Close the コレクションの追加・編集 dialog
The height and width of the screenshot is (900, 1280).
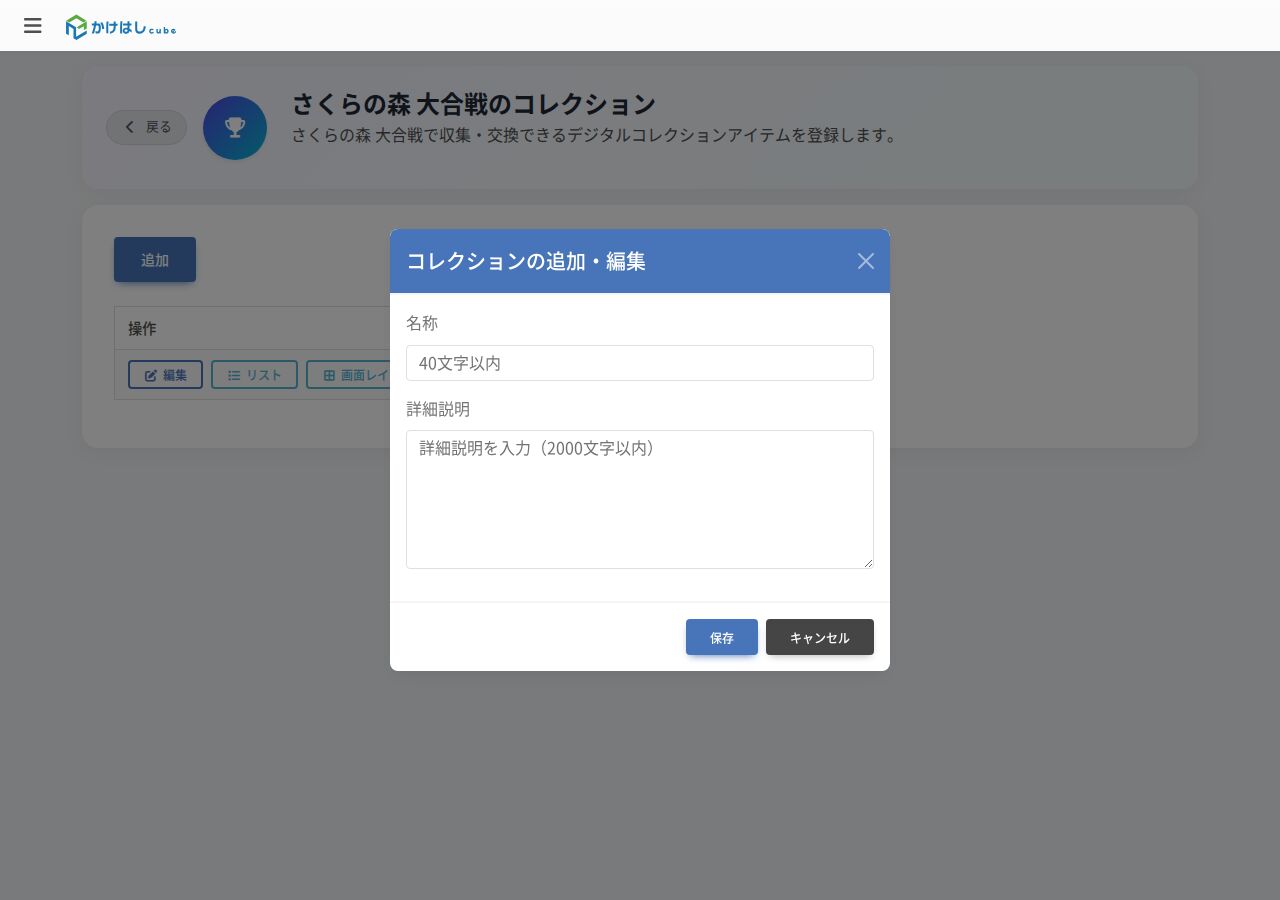[866, 261]
